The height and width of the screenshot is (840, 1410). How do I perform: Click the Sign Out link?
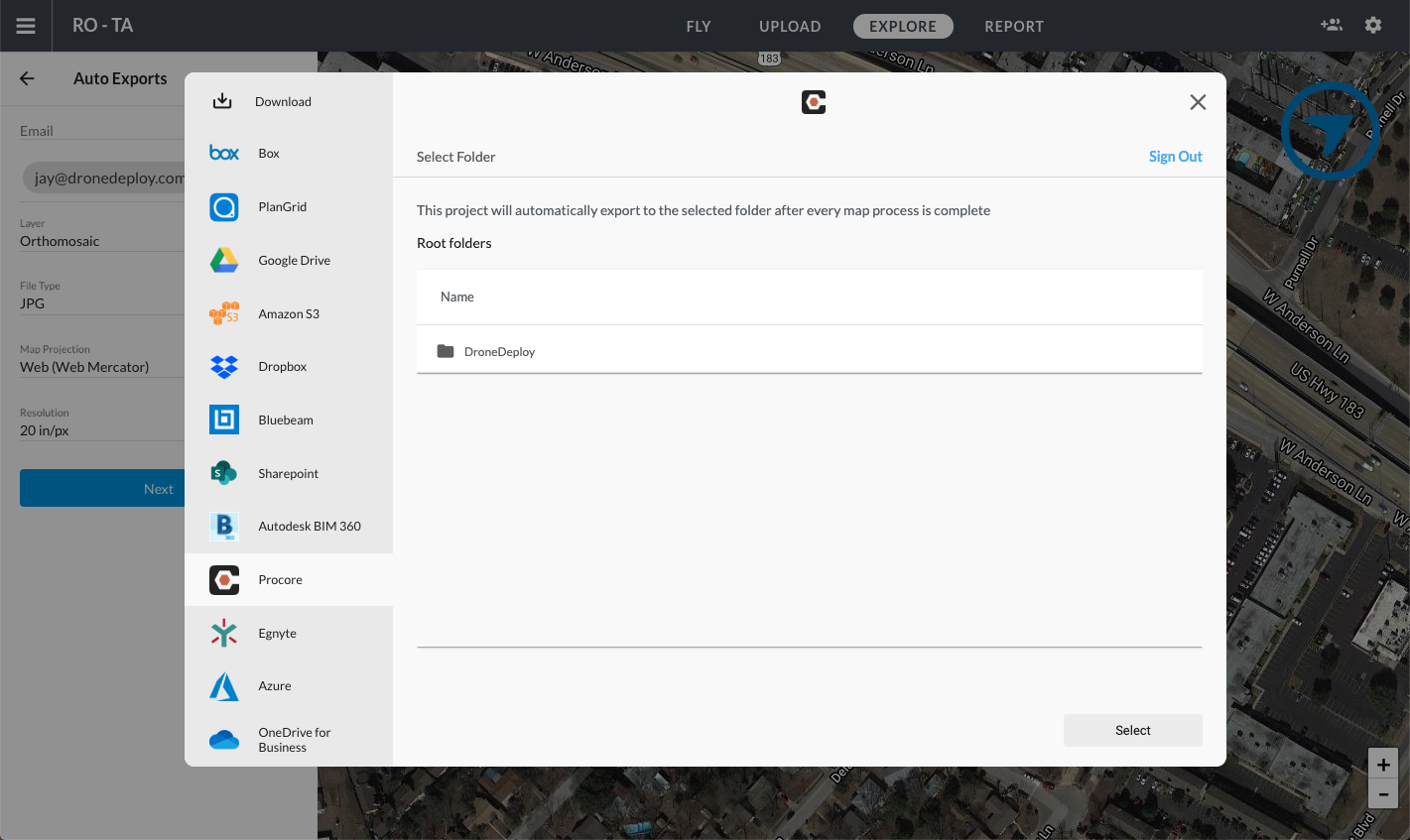pyautogui.click(x=1175, y=157)
